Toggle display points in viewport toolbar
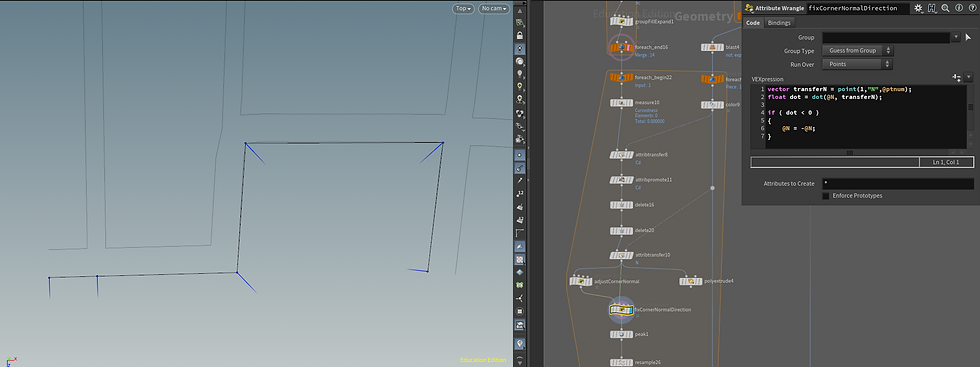Image resolution: width=980 pixels, height=367 pixels. tap(519, 154)
